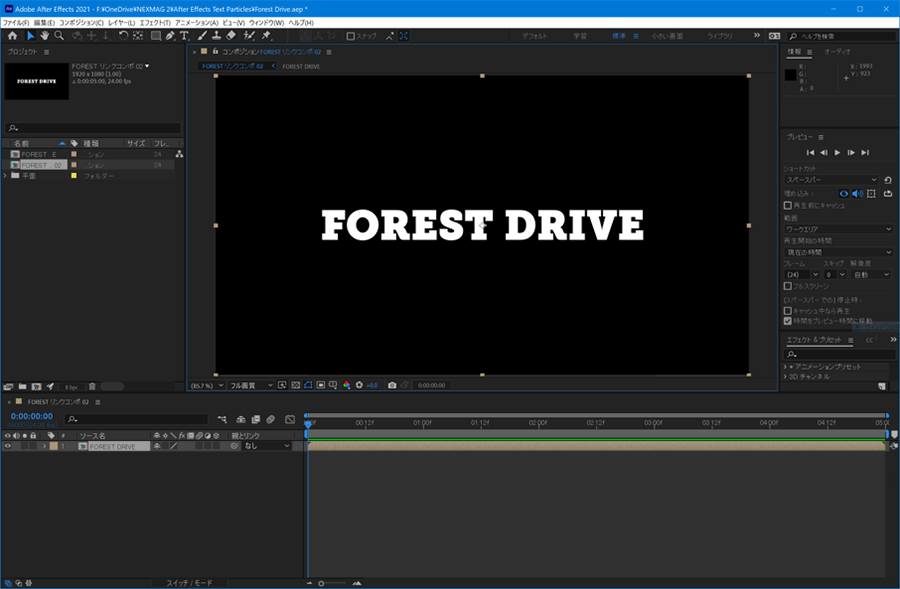Switch to the FOREST DRIVE composition tab

[x=301, y=66]
